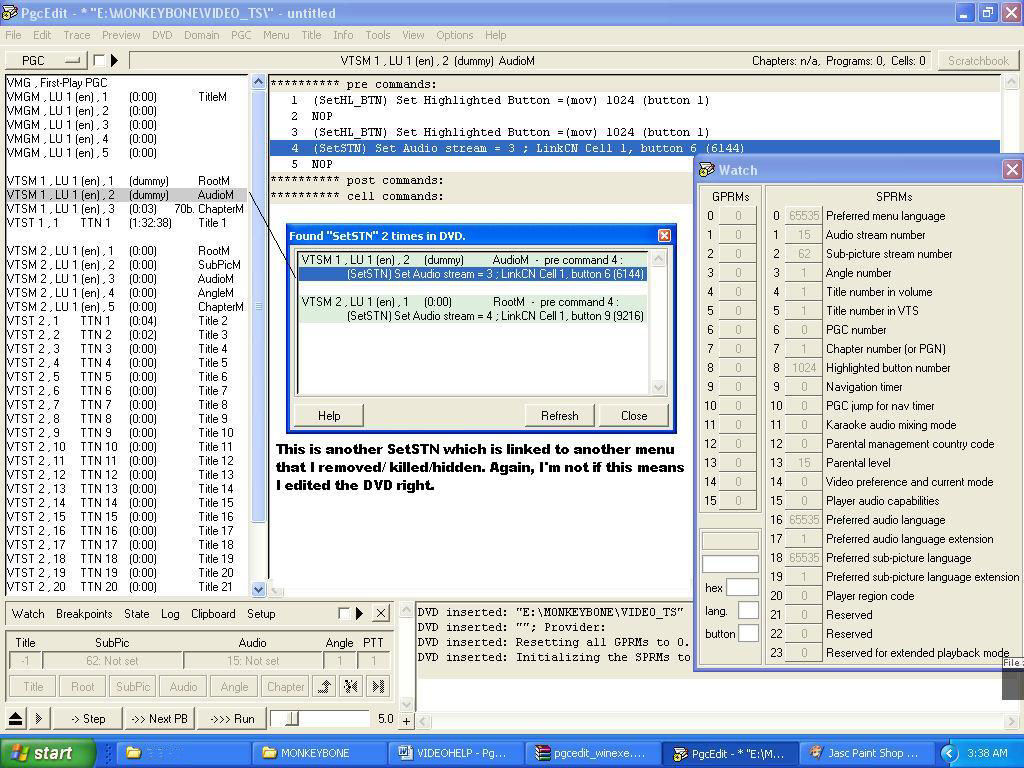1024x768 pixels.
Task: Click the log pane scroll down arrow
Action: pos(406,704)
